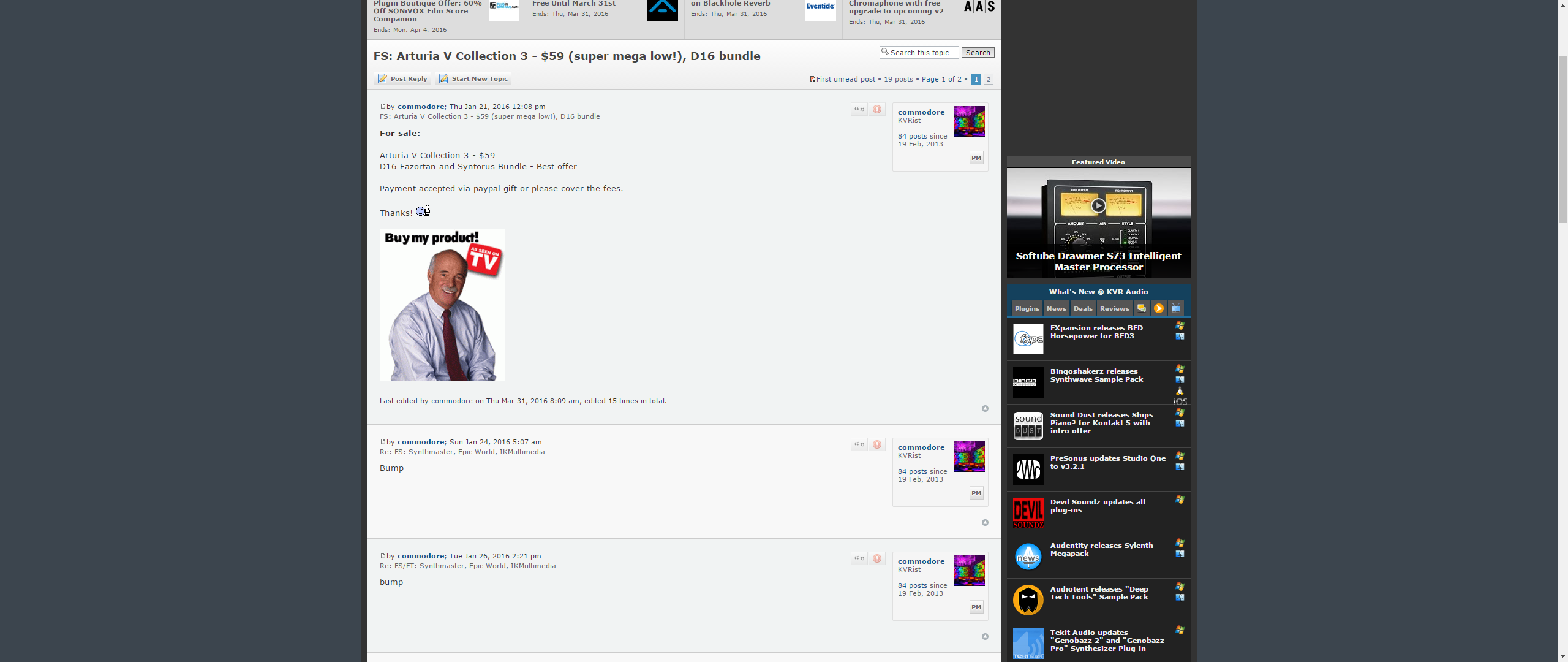Click the Post Reply button
Screen dimensions: 1568x662
pyautogui.click(x=402, y=78)
